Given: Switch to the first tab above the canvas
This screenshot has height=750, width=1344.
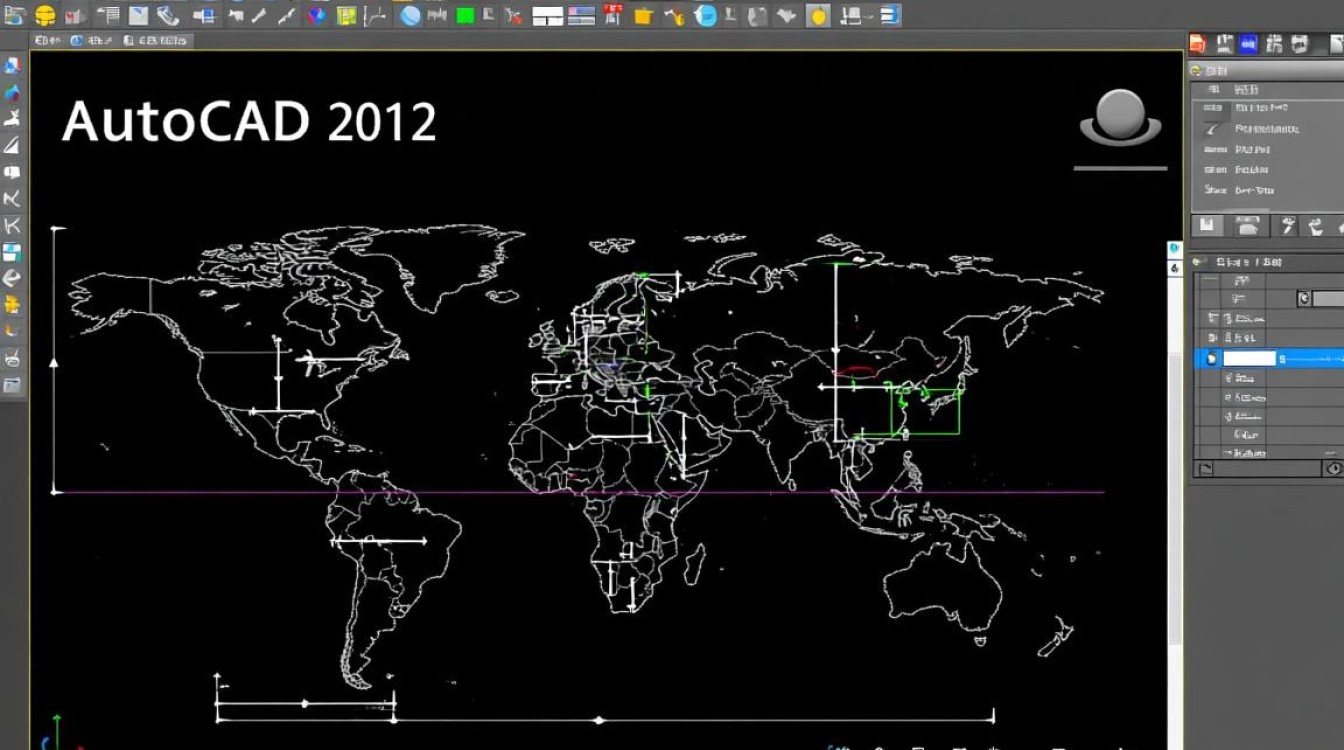Looking at the screenshot, I should (x=51, y=40).
